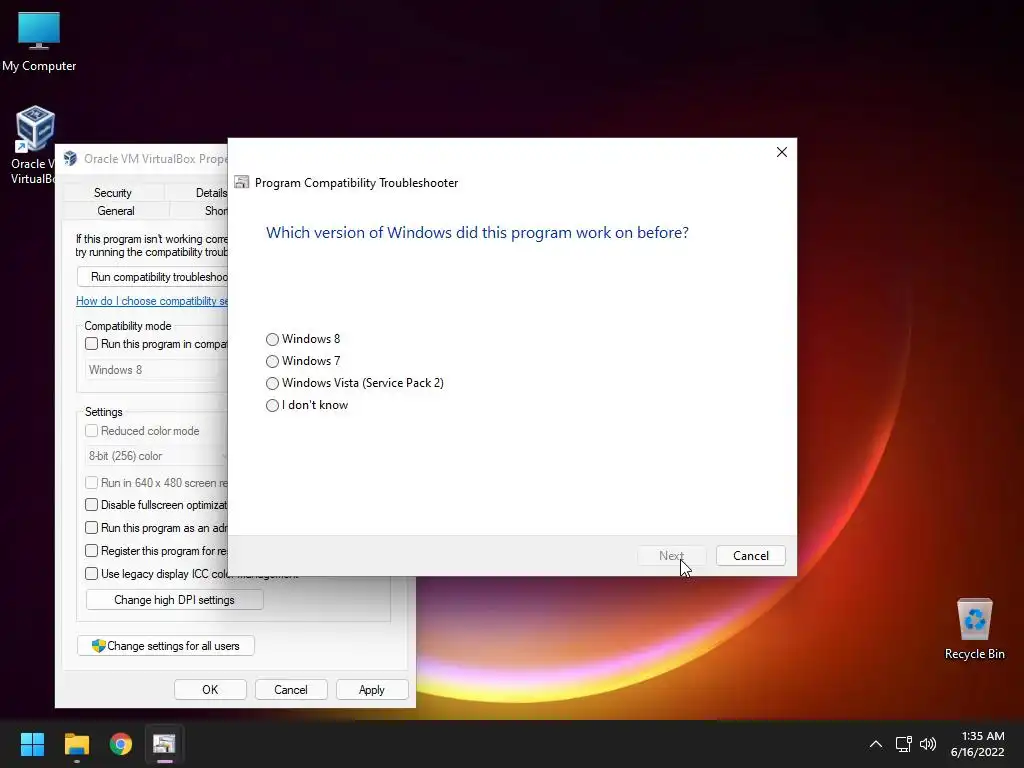The image size is (1024, 768).
Task: Switch to the General tab
Action: pyautogui.click(x=116, y=211)
